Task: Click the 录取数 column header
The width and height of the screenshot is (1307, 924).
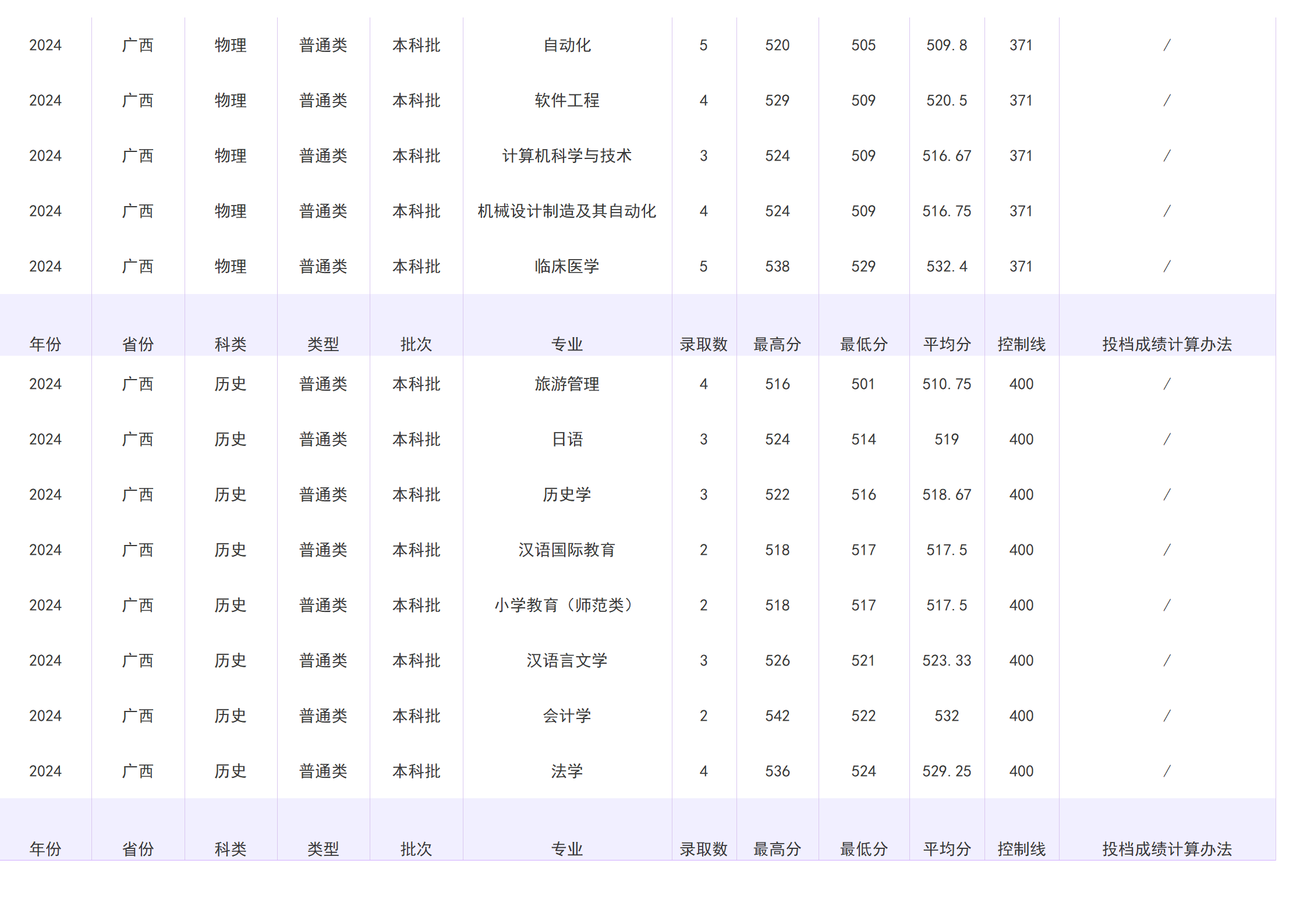Action: coord(704,344)
